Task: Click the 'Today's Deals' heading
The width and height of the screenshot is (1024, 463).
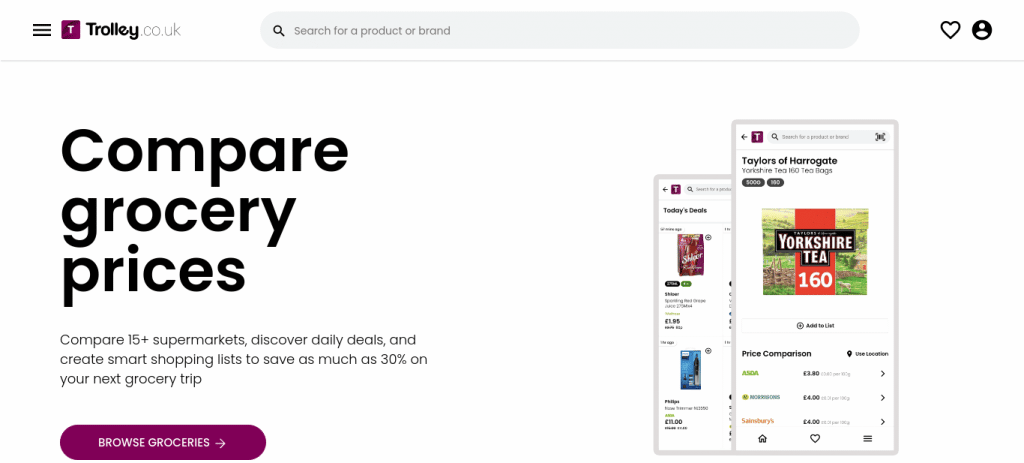Action: (x=684, y=210)
